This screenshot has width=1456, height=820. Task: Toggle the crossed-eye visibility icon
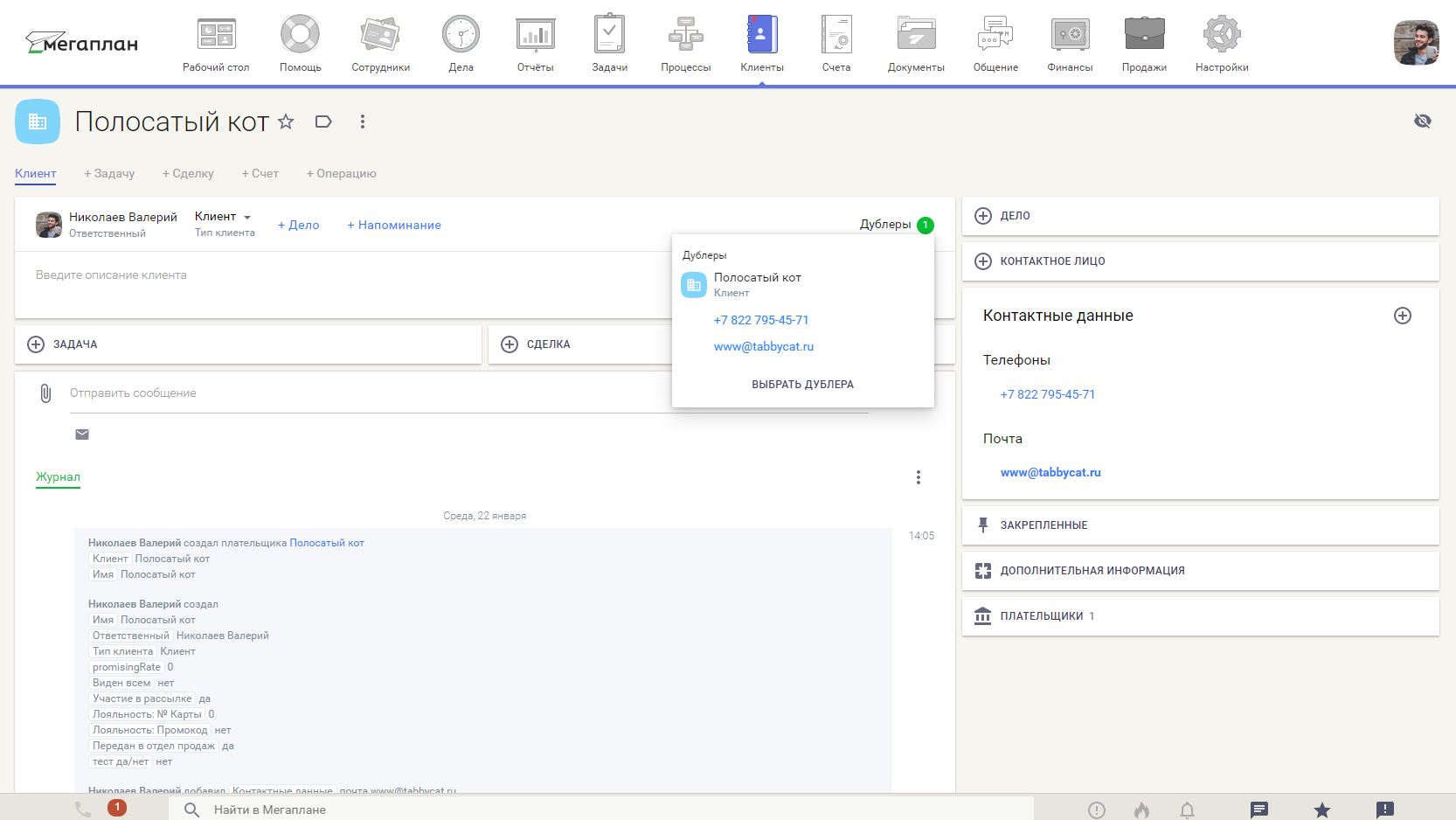pos(1423,121)
